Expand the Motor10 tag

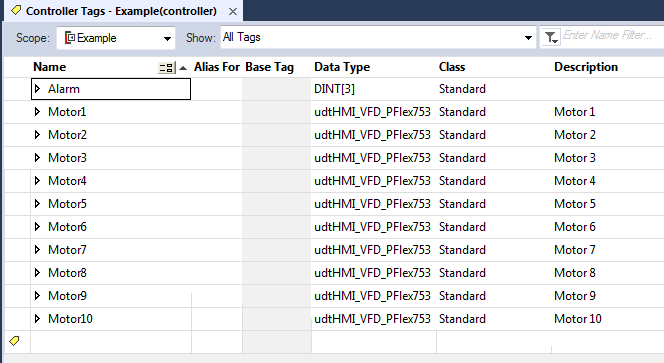(37, 319)
